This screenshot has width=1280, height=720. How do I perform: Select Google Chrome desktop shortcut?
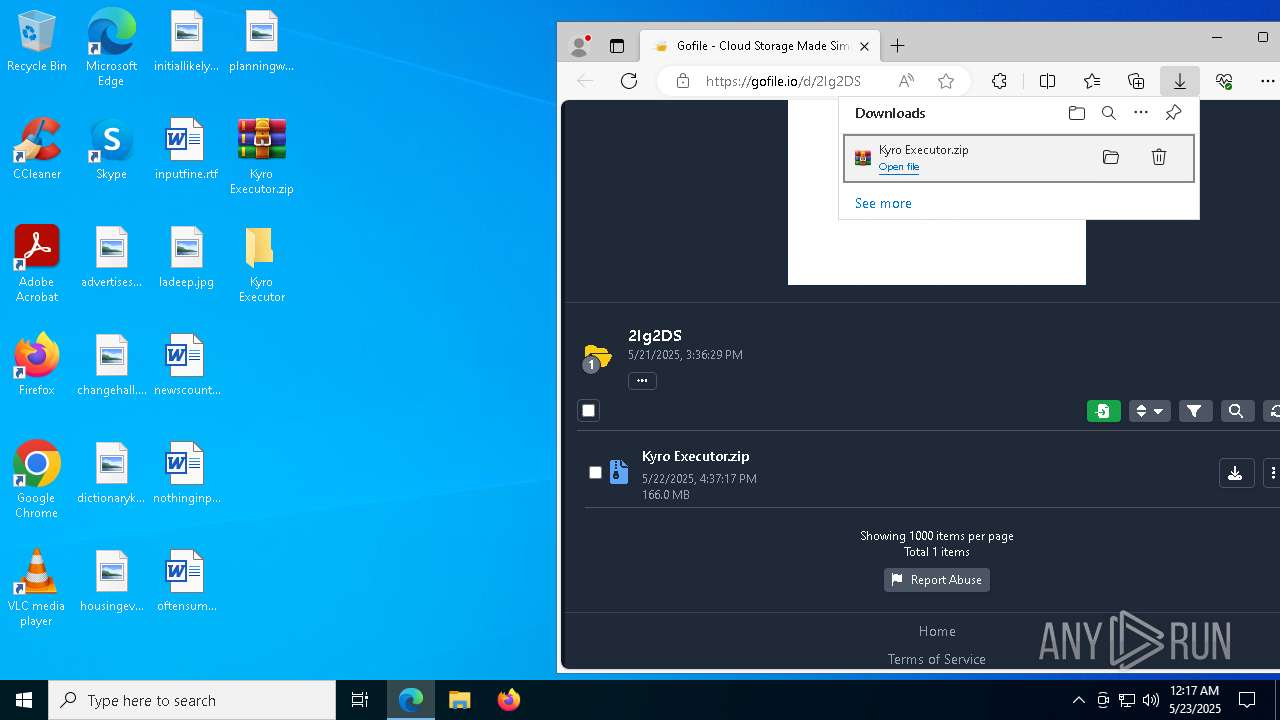37,480
